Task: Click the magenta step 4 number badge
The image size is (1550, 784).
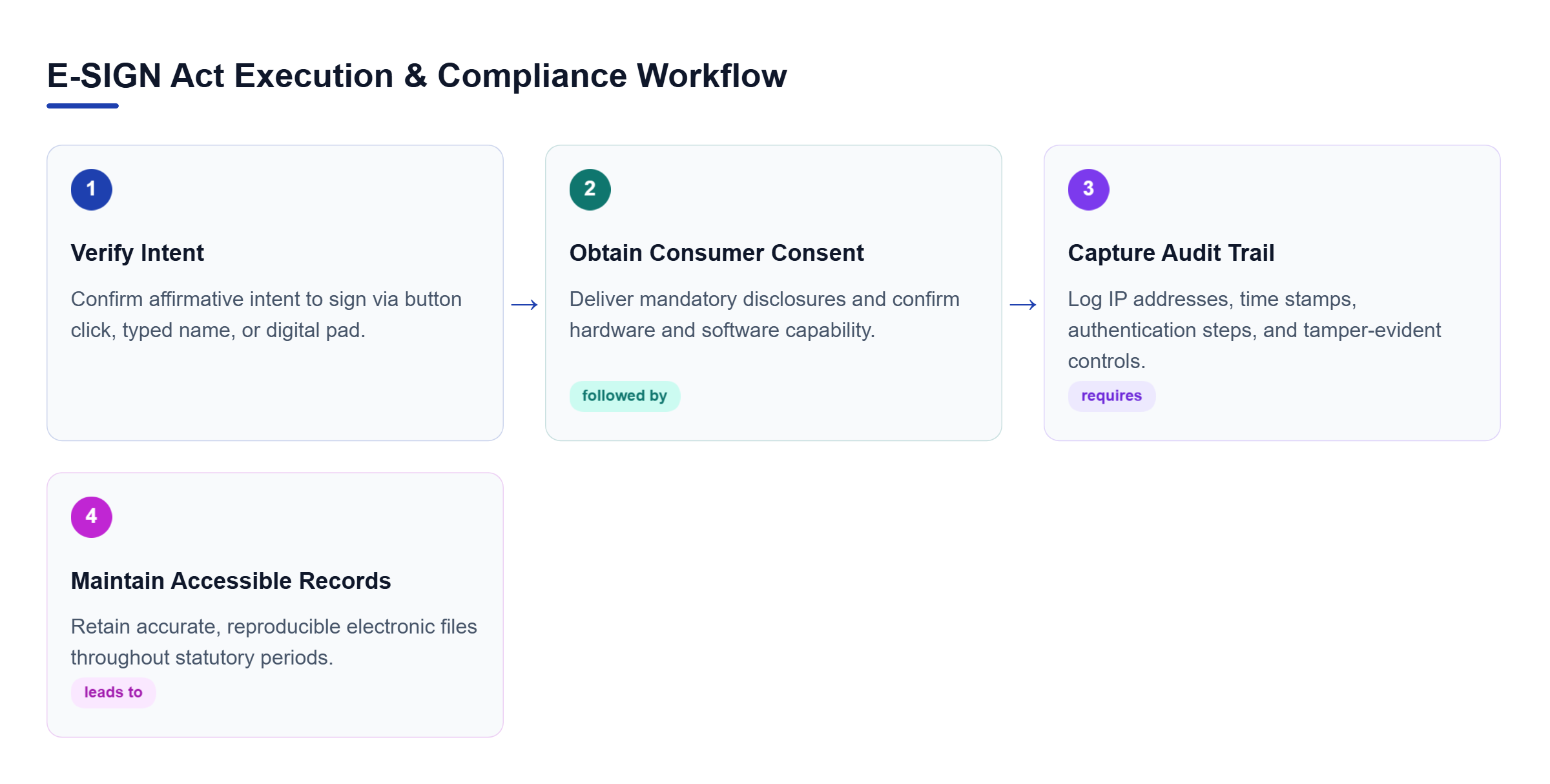Action: [92, 517]
